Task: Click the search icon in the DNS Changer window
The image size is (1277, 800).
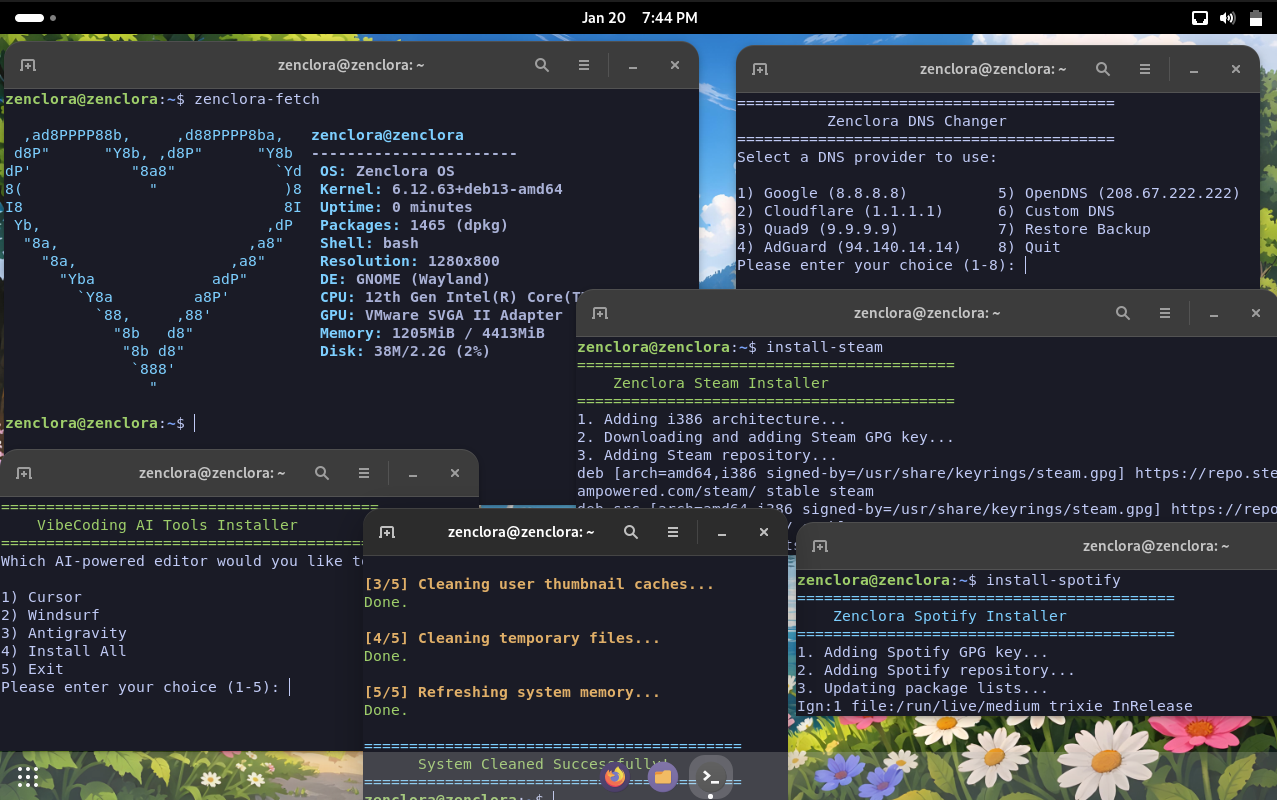Action: 1103,69
